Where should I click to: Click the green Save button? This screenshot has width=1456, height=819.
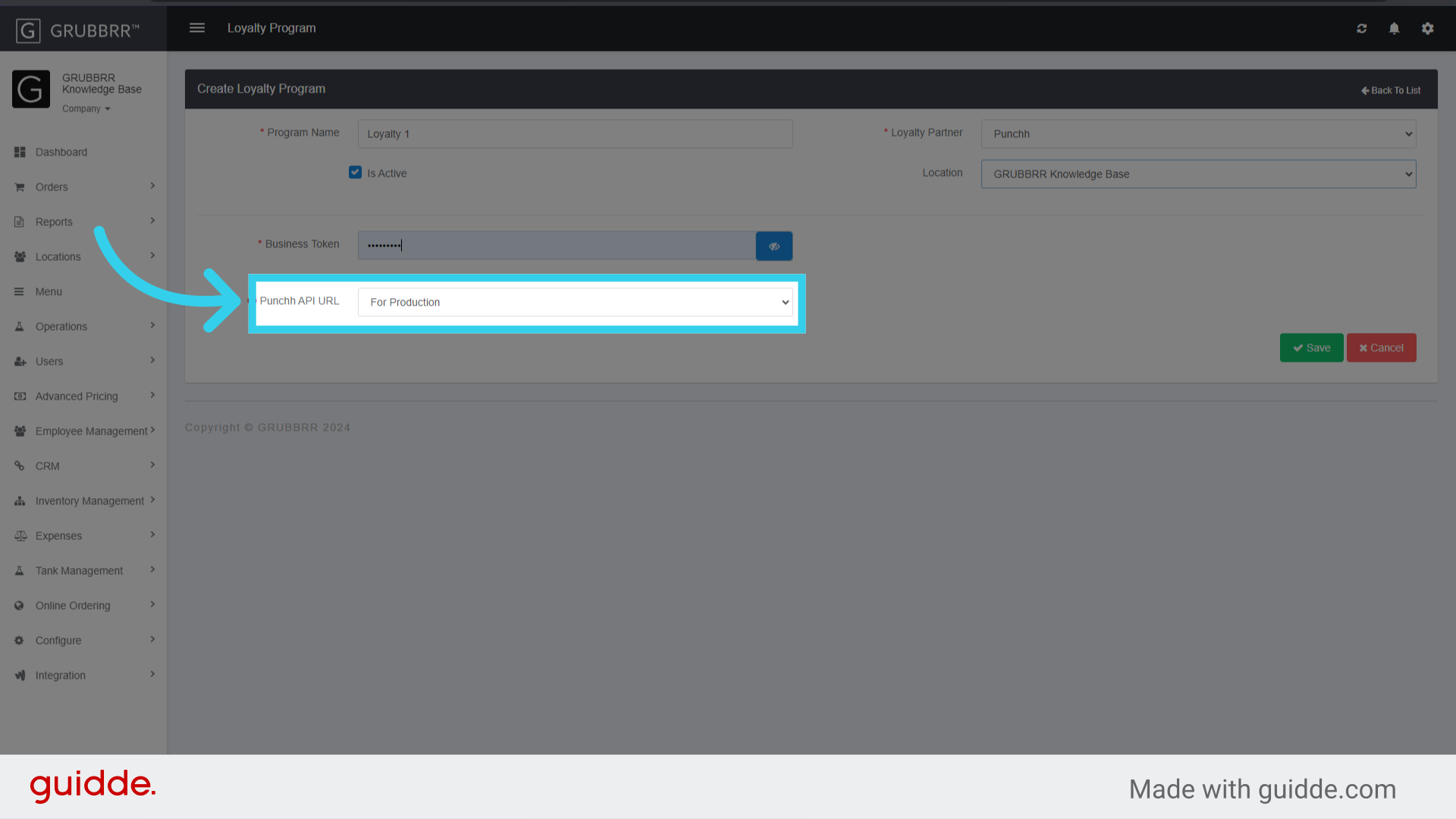(x=1311, y=348)
